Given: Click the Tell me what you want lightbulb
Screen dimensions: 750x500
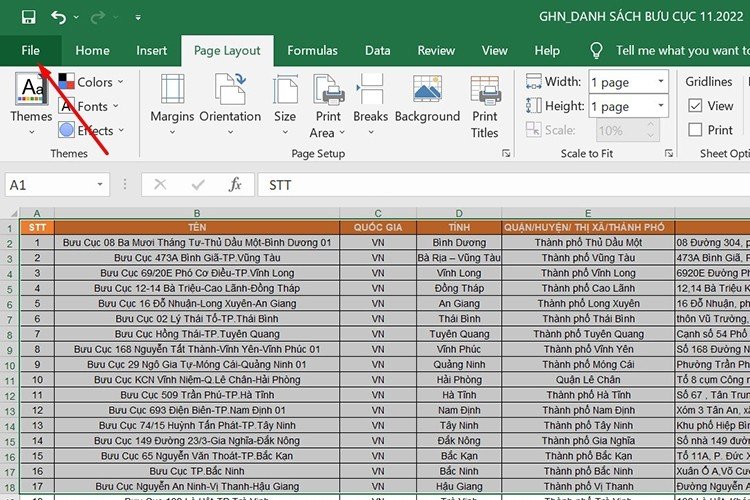Looking at the screenshot, I should pos(596,50).
